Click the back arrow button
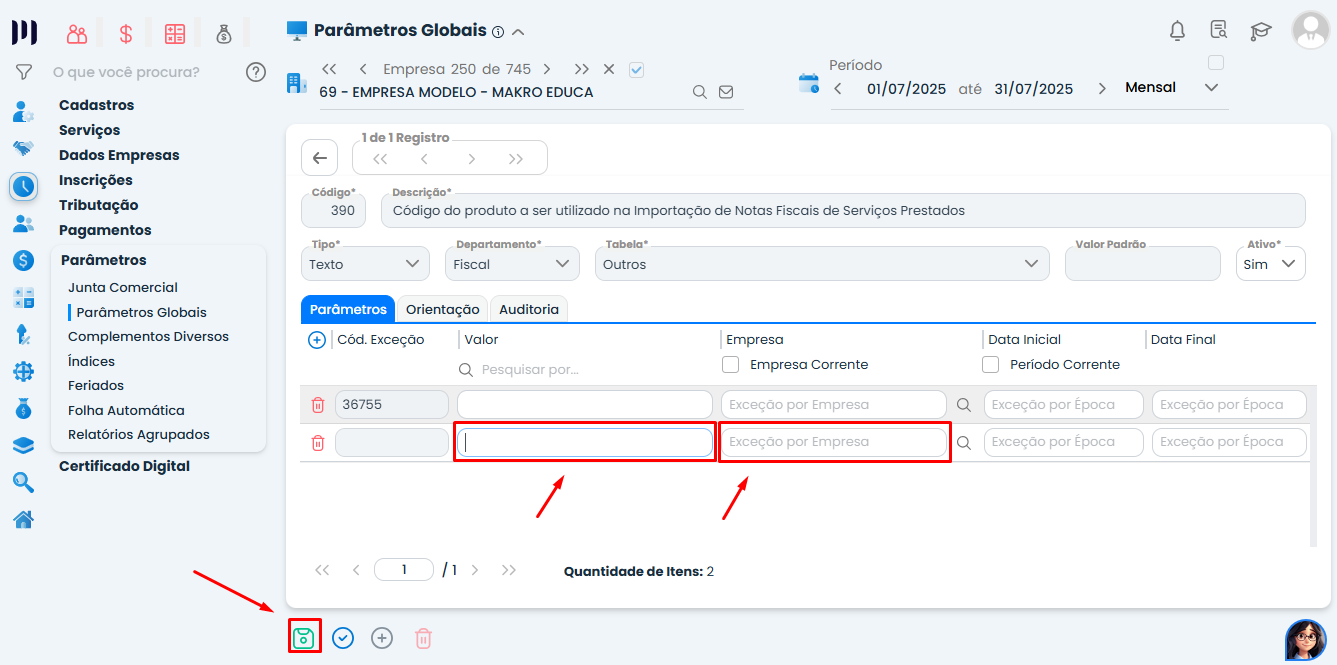This screenshot has height=665, width=1337. point(319,158)
